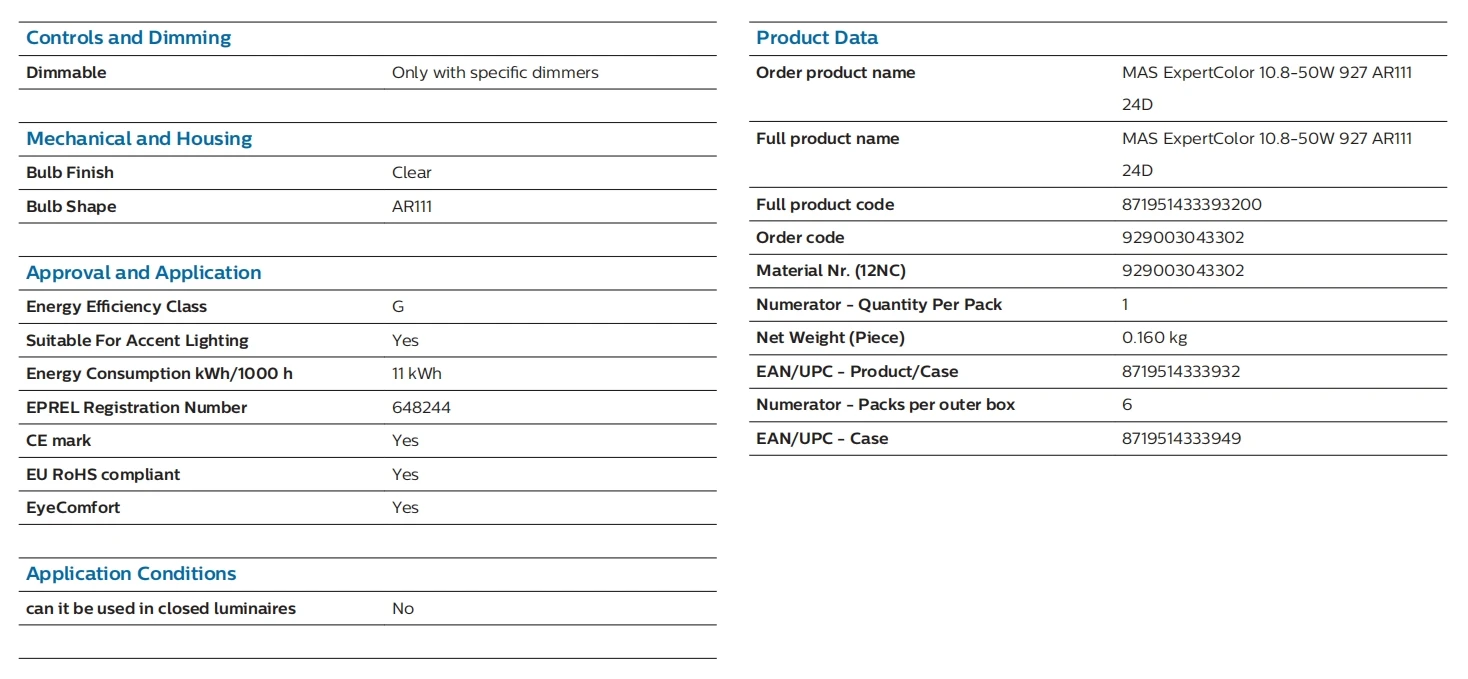Select the full product code 871951433393200

coord(1191,205)
